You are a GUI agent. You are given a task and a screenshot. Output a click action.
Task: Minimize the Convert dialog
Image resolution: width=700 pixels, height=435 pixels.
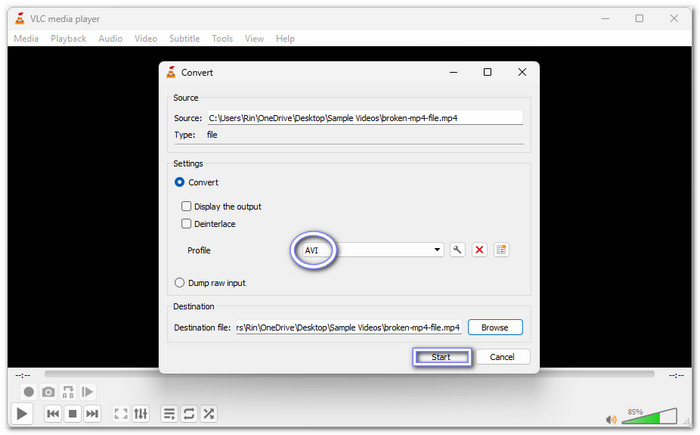(x=454, y=72)
